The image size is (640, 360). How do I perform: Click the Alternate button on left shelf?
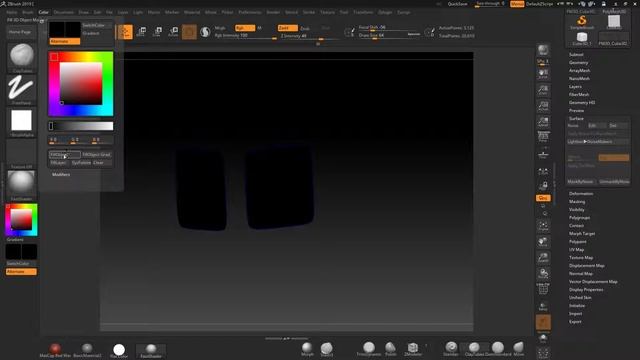(21, 271)
